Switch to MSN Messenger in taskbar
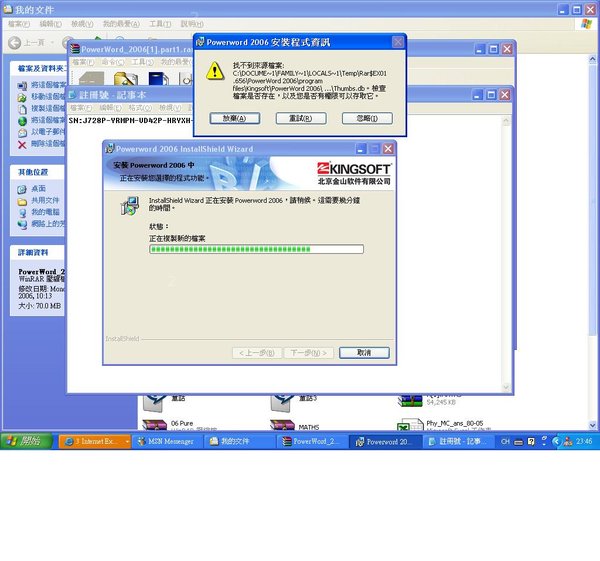The height and width of the screenshot is (561, 600). point(166,441)
